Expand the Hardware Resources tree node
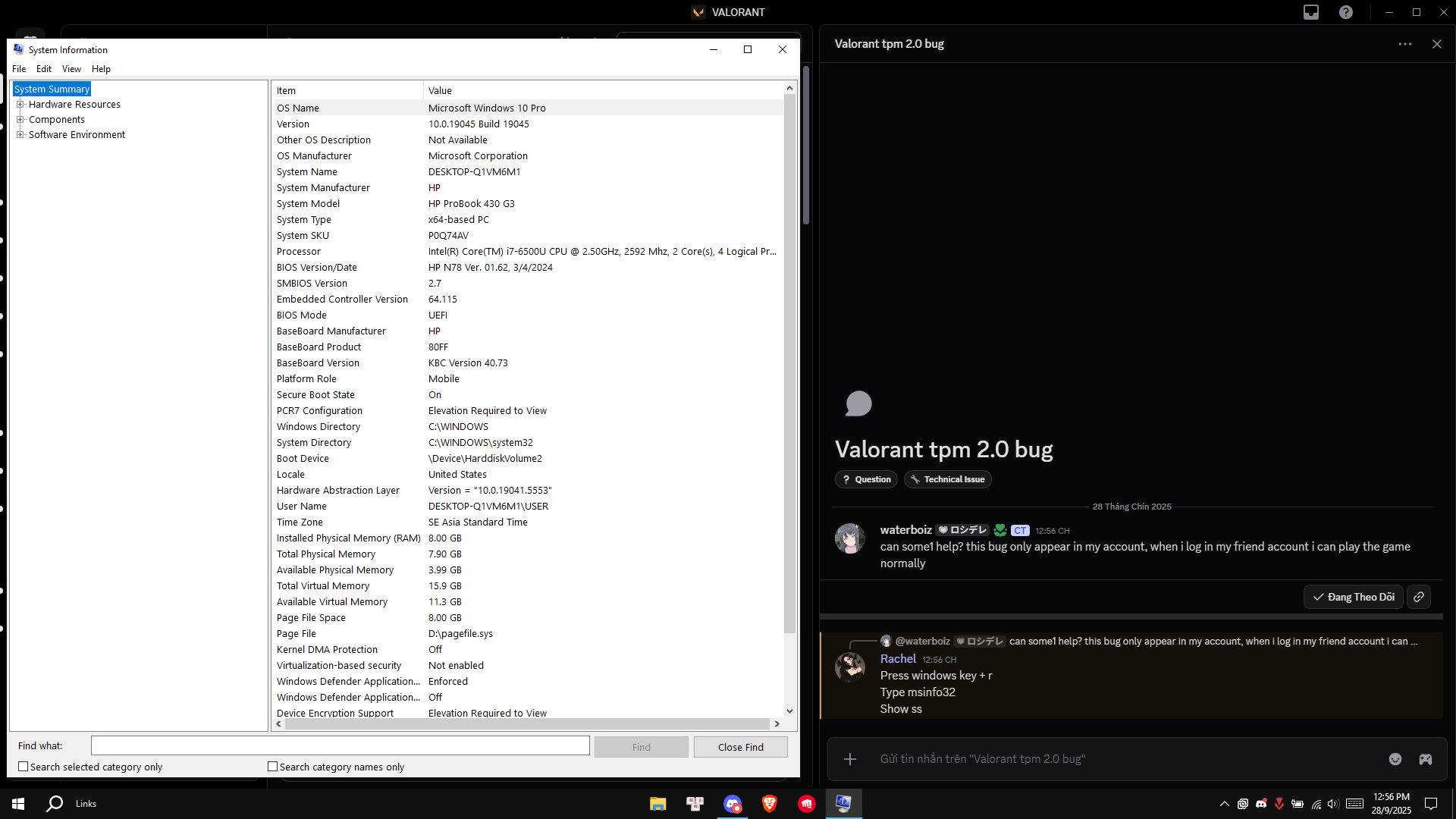The width and height of the screenshot is (1456, 819). 20,105
